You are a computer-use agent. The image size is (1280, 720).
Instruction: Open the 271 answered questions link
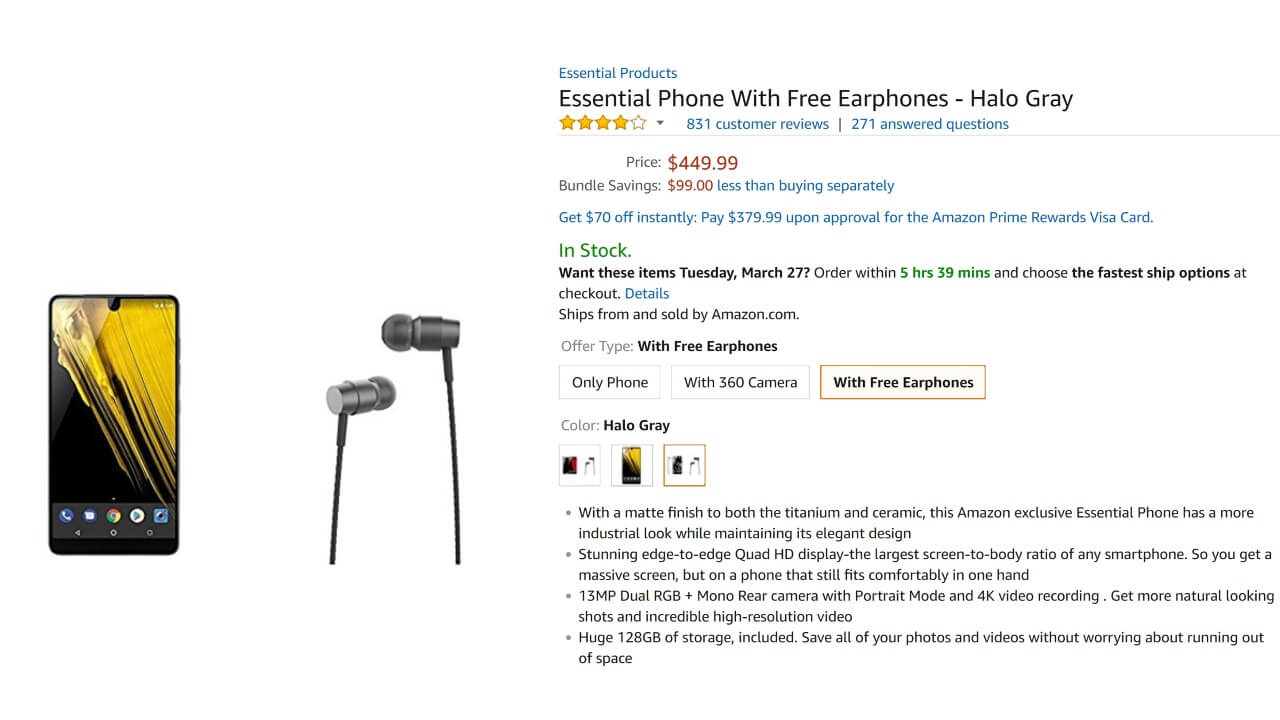coord(930,124)
